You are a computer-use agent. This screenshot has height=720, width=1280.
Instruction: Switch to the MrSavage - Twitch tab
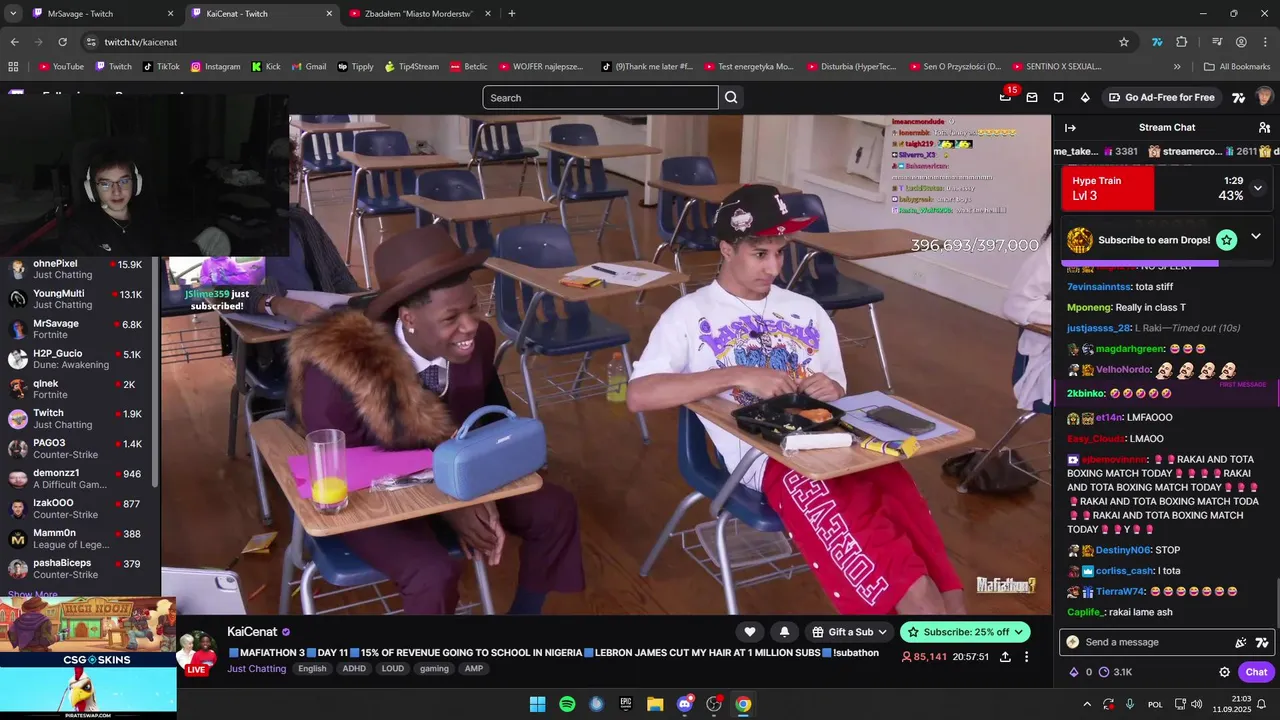tap(100, 14)
